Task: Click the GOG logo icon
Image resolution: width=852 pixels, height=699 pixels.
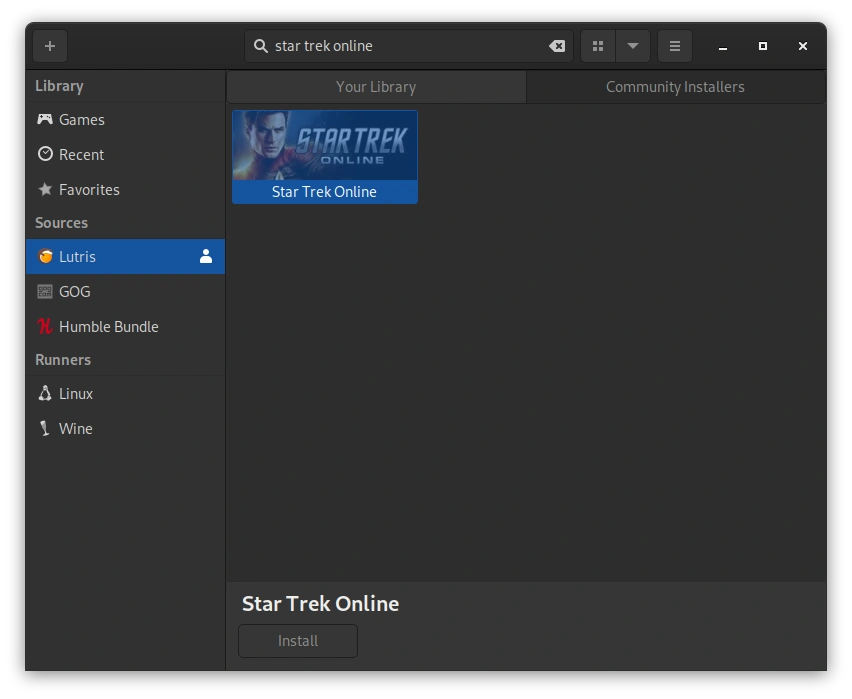Action: coord(45,291)
